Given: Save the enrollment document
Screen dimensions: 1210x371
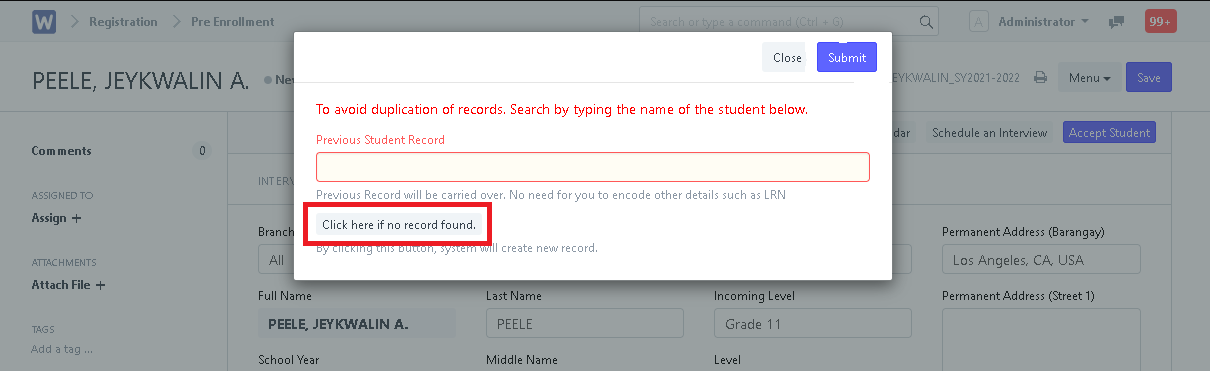Looking at the screenshot, I should point(1149,77).
